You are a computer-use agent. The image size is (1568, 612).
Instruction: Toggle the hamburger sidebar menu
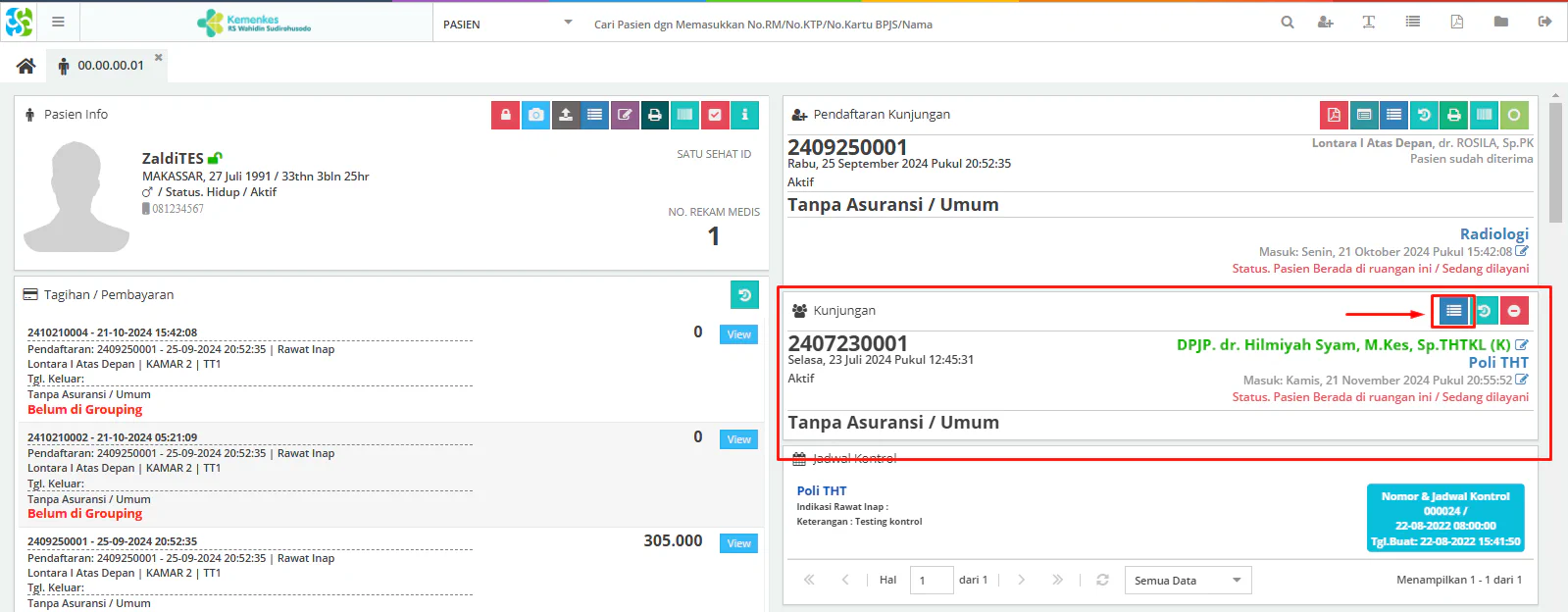[x=58, y=22]
